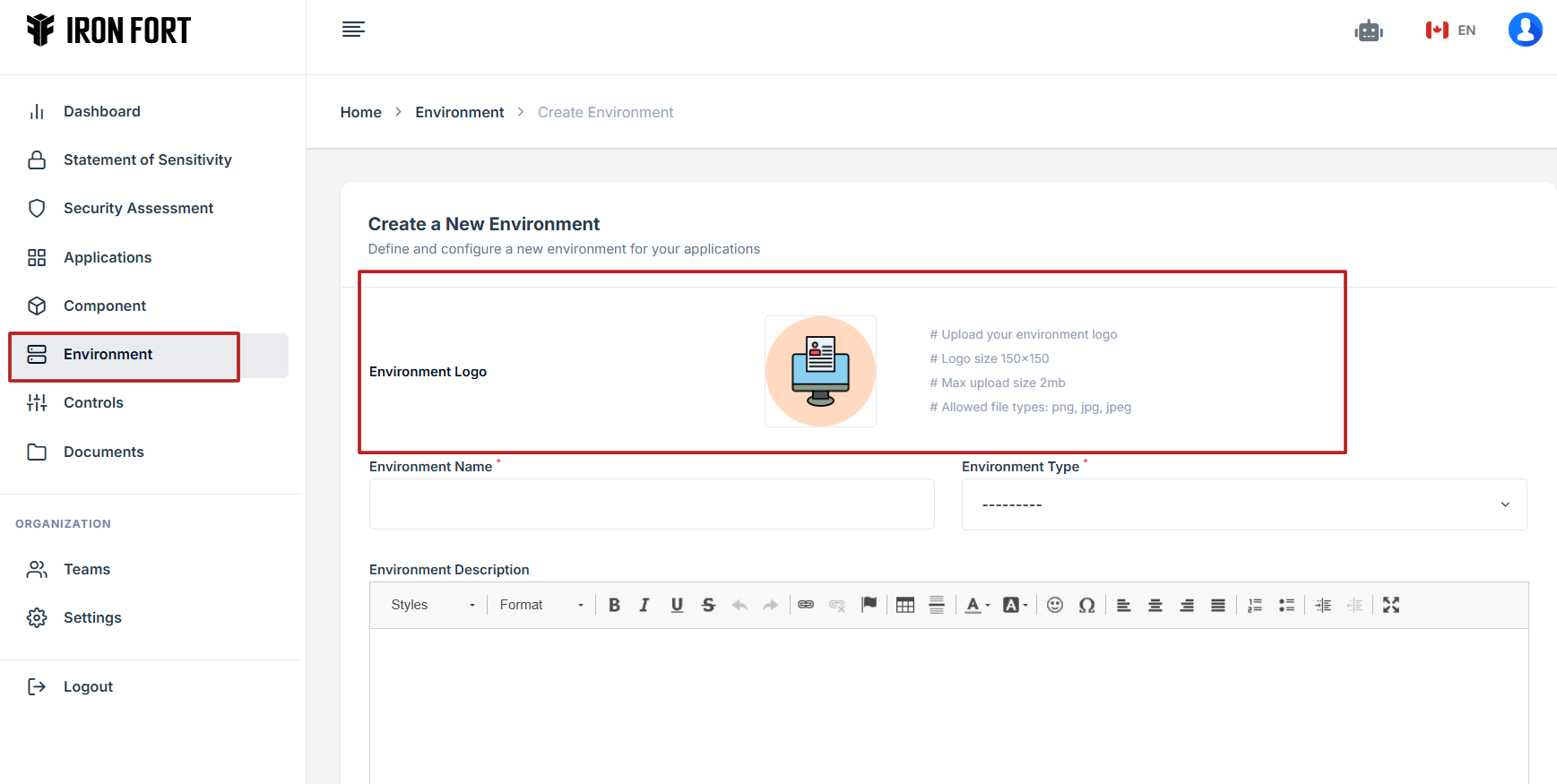1557x784 pixels.
Task: Open the emoji smiley picker
Action: pos(1055,605)
